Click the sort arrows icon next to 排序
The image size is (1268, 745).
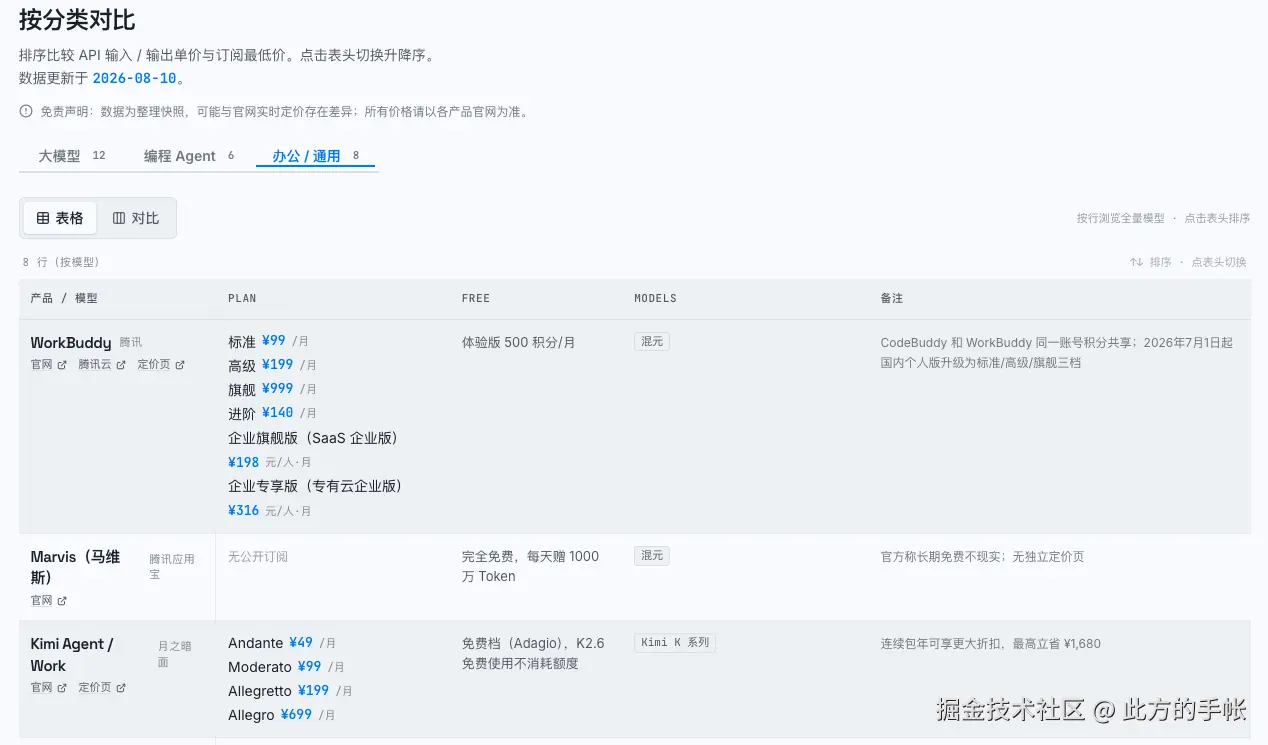[1136, 262]
